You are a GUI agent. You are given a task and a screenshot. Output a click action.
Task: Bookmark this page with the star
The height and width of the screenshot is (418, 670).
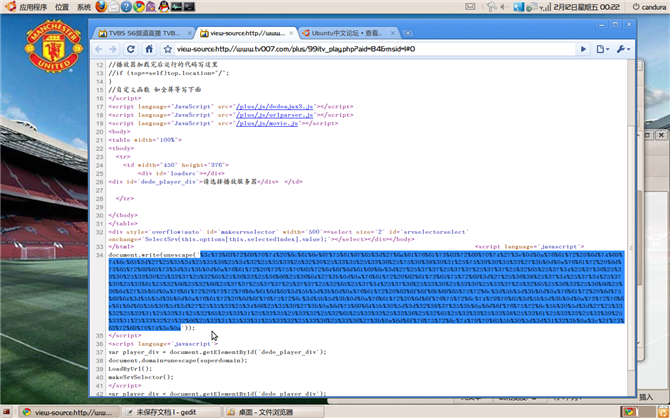tap(168, 49)
